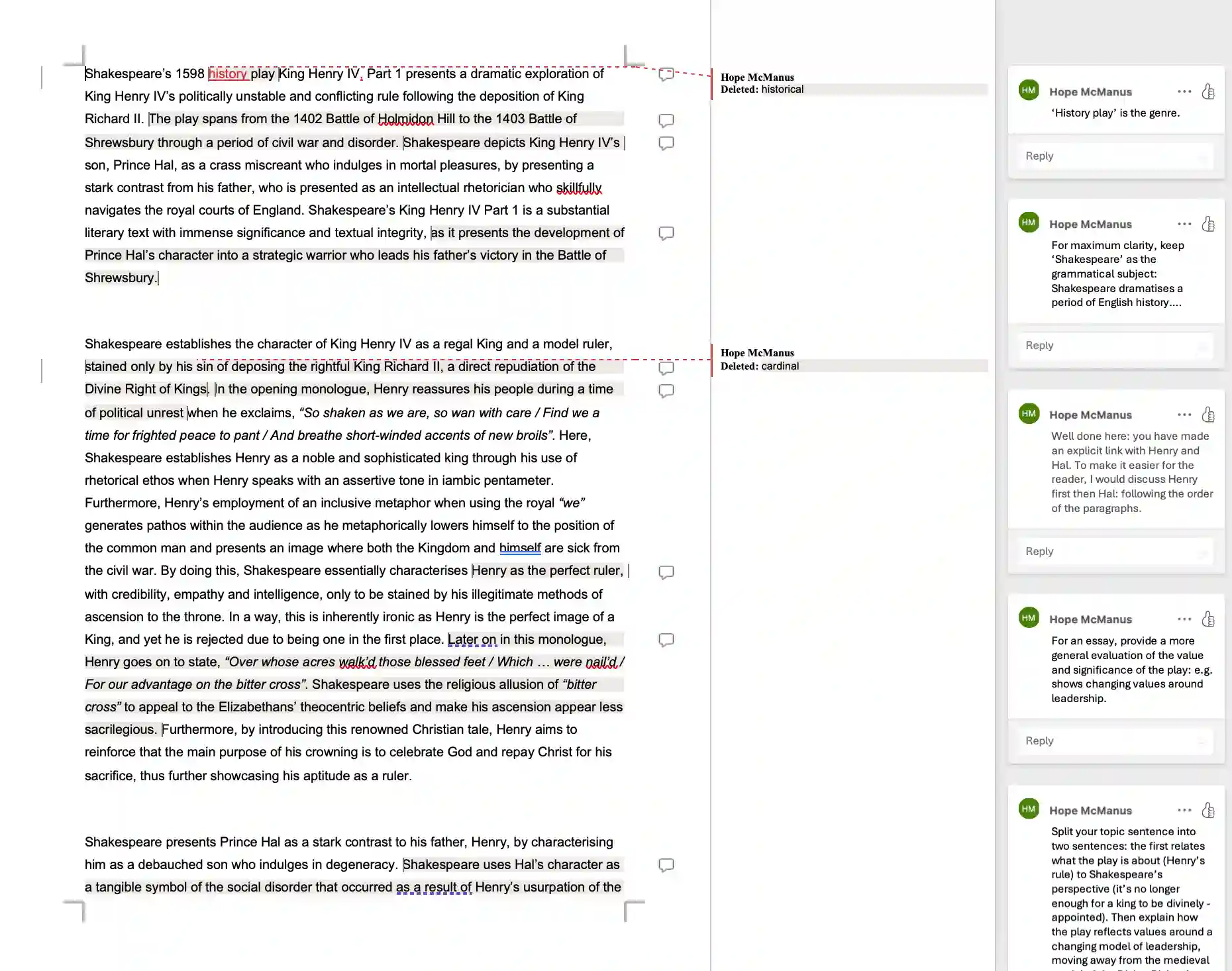The image size is (1232, 971).
Task: Like the 'For an essay' comment
Action: (x=1208, y=619)
